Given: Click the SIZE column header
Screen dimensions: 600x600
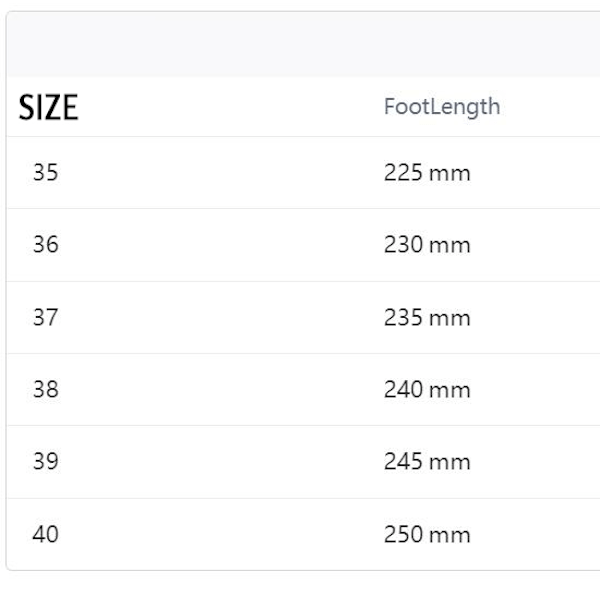Looking at the screenshot, I should point(48,108).
